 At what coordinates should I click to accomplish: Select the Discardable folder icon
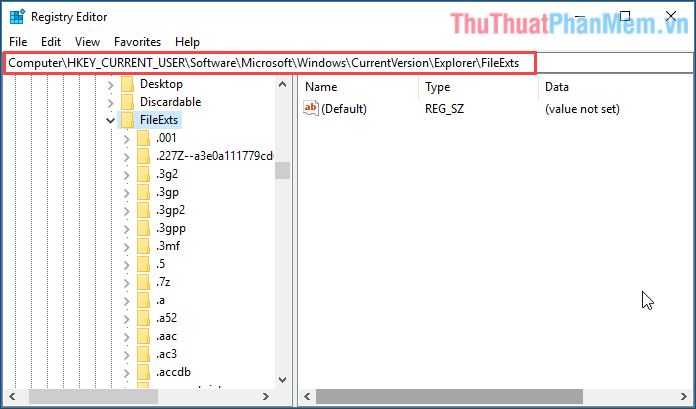pyautogui.click(x=127, y=102)
